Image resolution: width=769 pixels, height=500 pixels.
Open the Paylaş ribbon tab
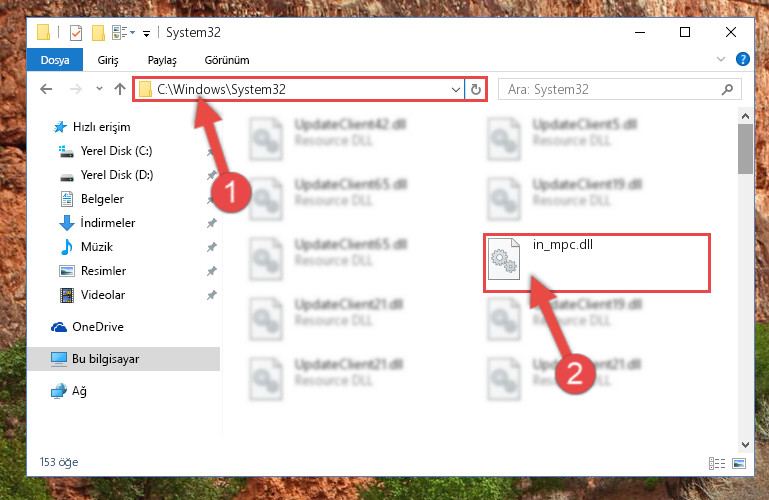162,60
